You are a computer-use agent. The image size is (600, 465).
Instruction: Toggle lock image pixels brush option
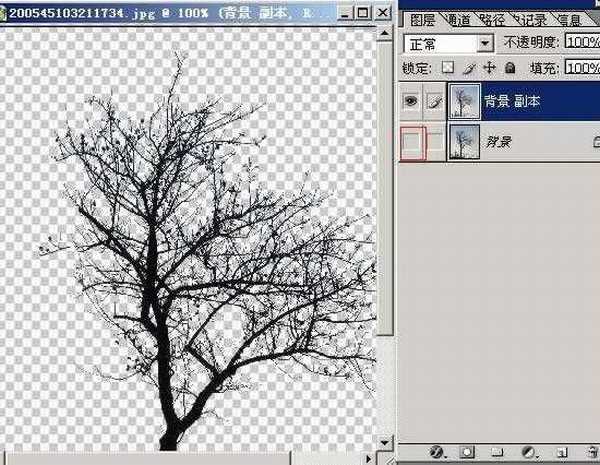click(x=469, y=68)
